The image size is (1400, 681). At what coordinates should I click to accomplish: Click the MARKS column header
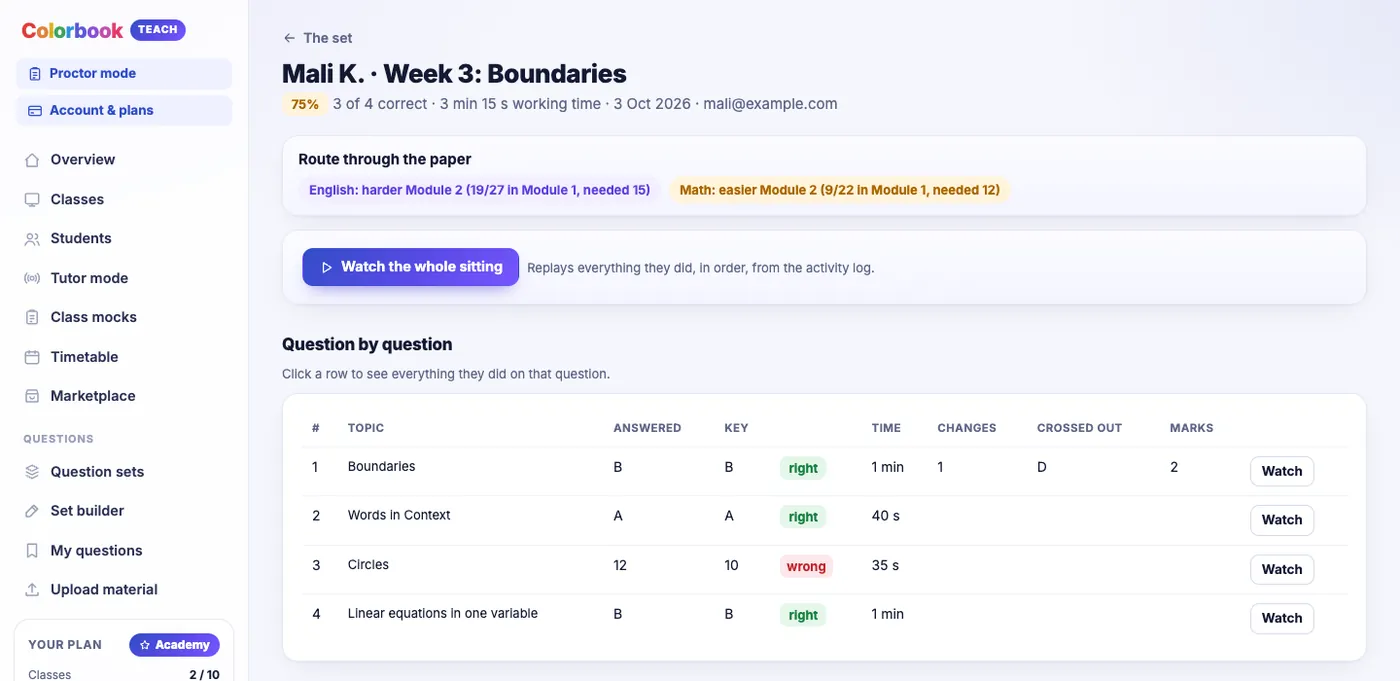pos(1192,428)
